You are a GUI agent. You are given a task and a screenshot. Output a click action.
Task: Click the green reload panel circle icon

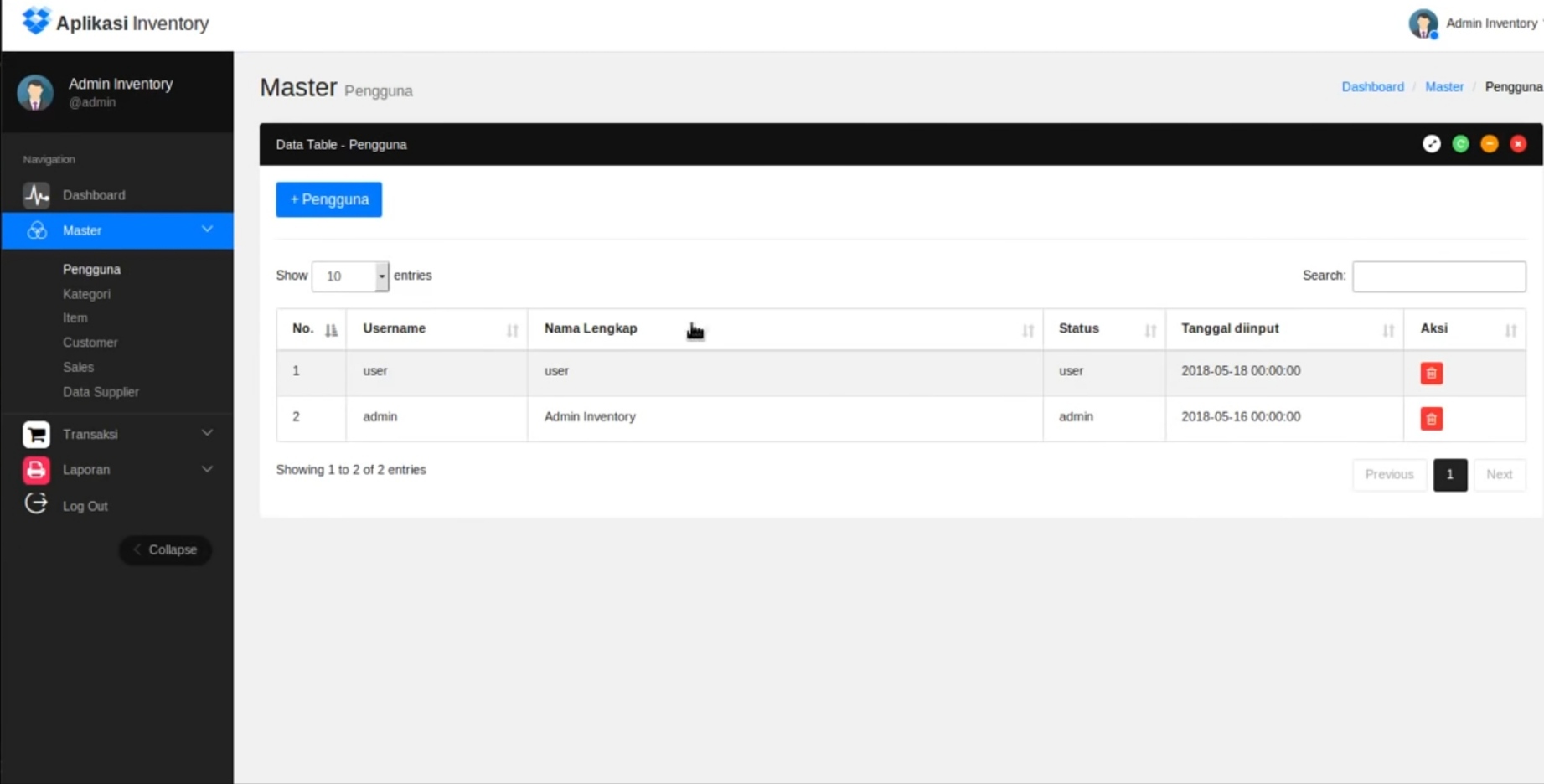click(x=1460, y=144)
